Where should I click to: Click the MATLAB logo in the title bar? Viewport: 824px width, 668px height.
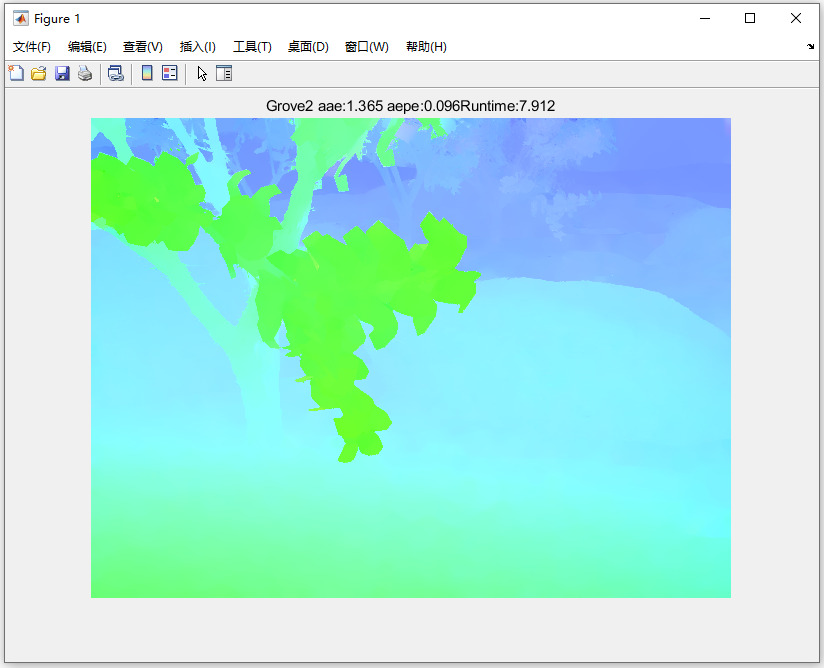[x=20, y=18]
